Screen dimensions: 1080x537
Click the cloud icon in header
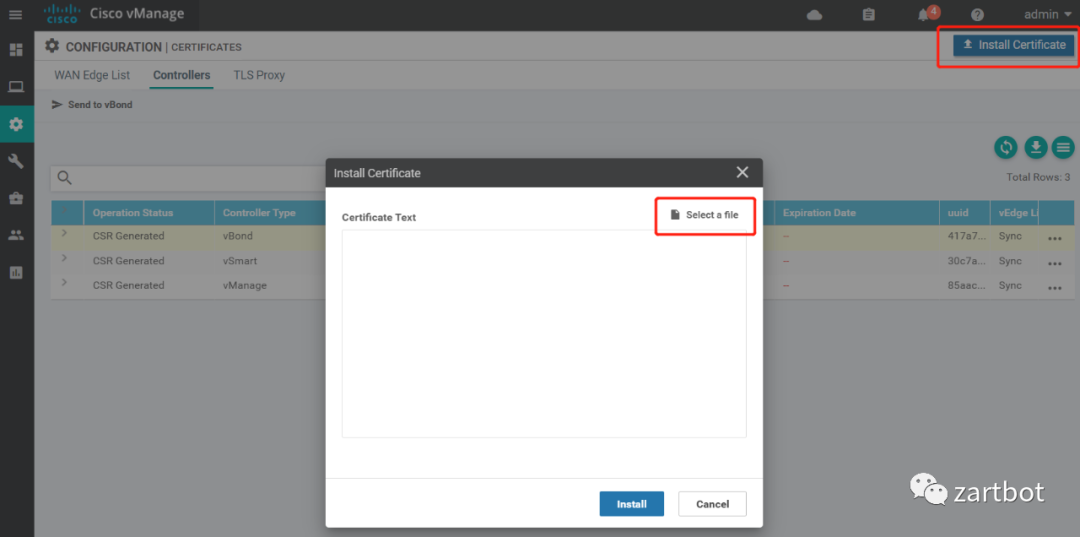click(x=814, y=15)
